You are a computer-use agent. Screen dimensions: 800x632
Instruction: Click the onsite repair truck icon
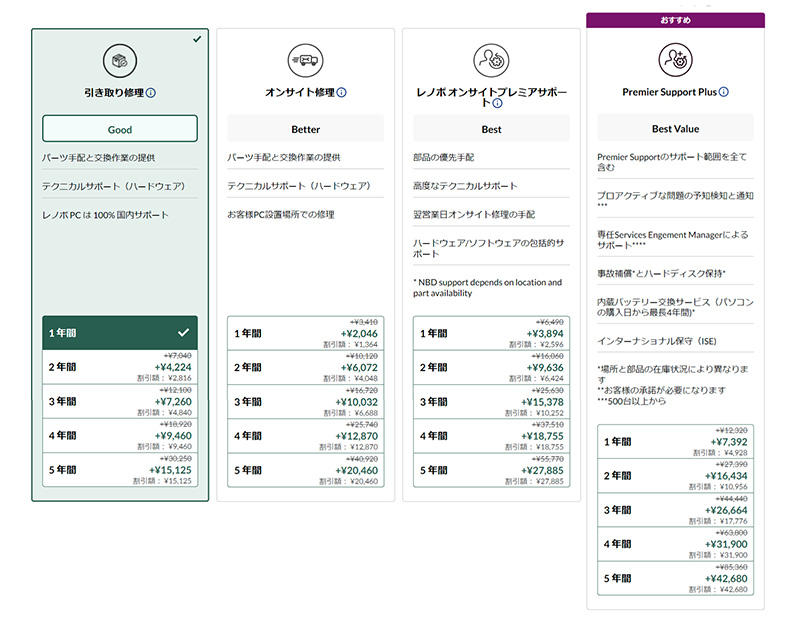click(305, 60)
